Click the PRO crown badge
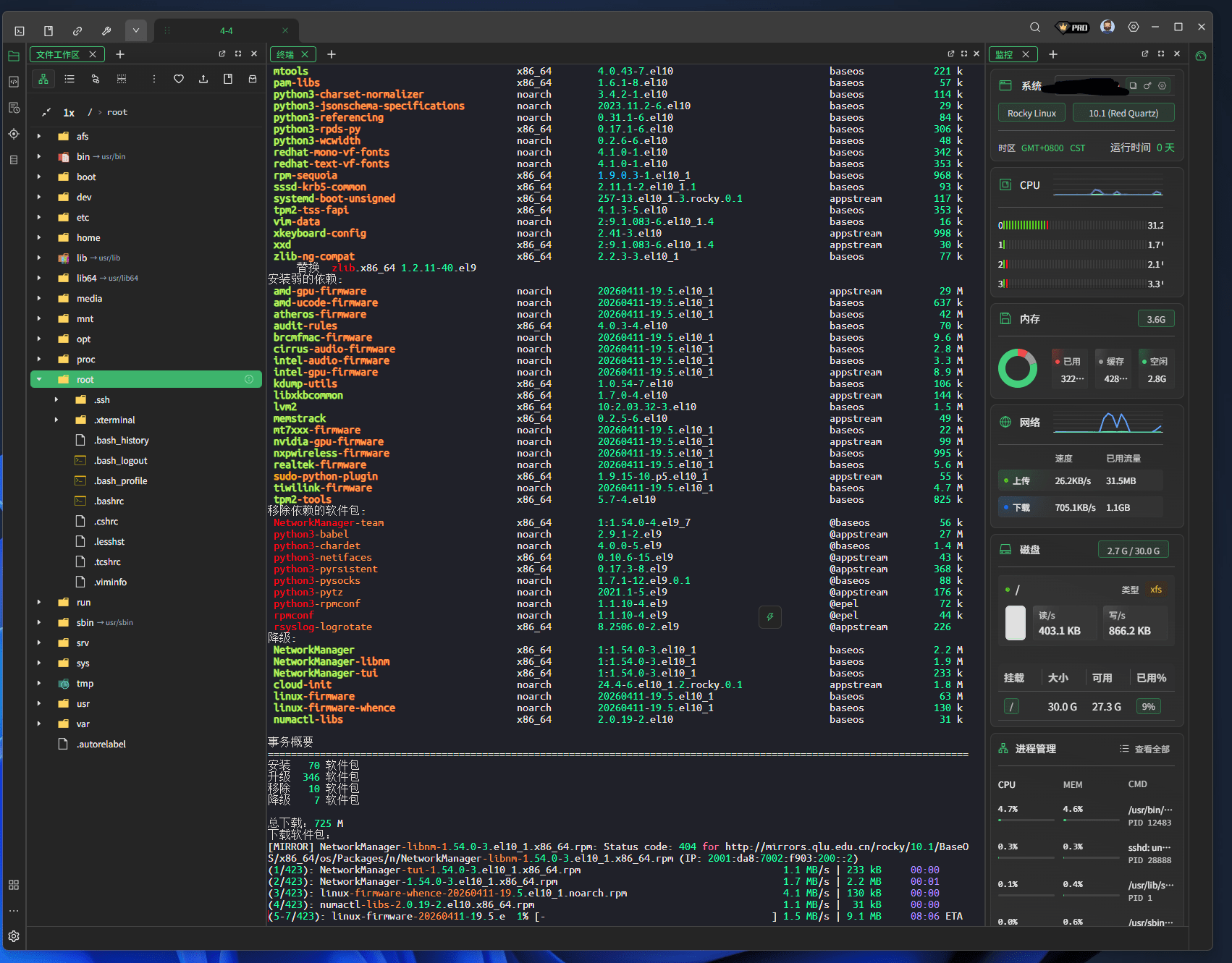The width and height of the screenshot is (1232, 963). click(1073, 27)
